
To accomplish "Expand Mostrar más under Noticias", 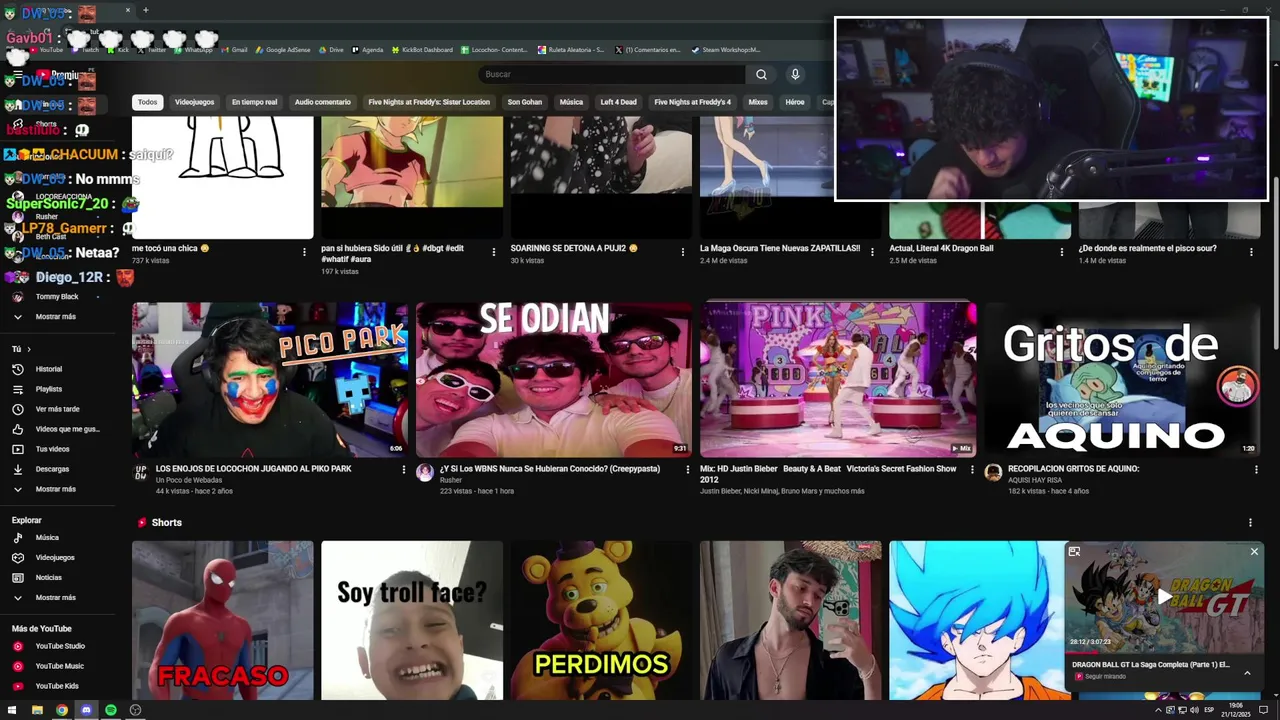I will pyautogui.click(x=55, y=597).
